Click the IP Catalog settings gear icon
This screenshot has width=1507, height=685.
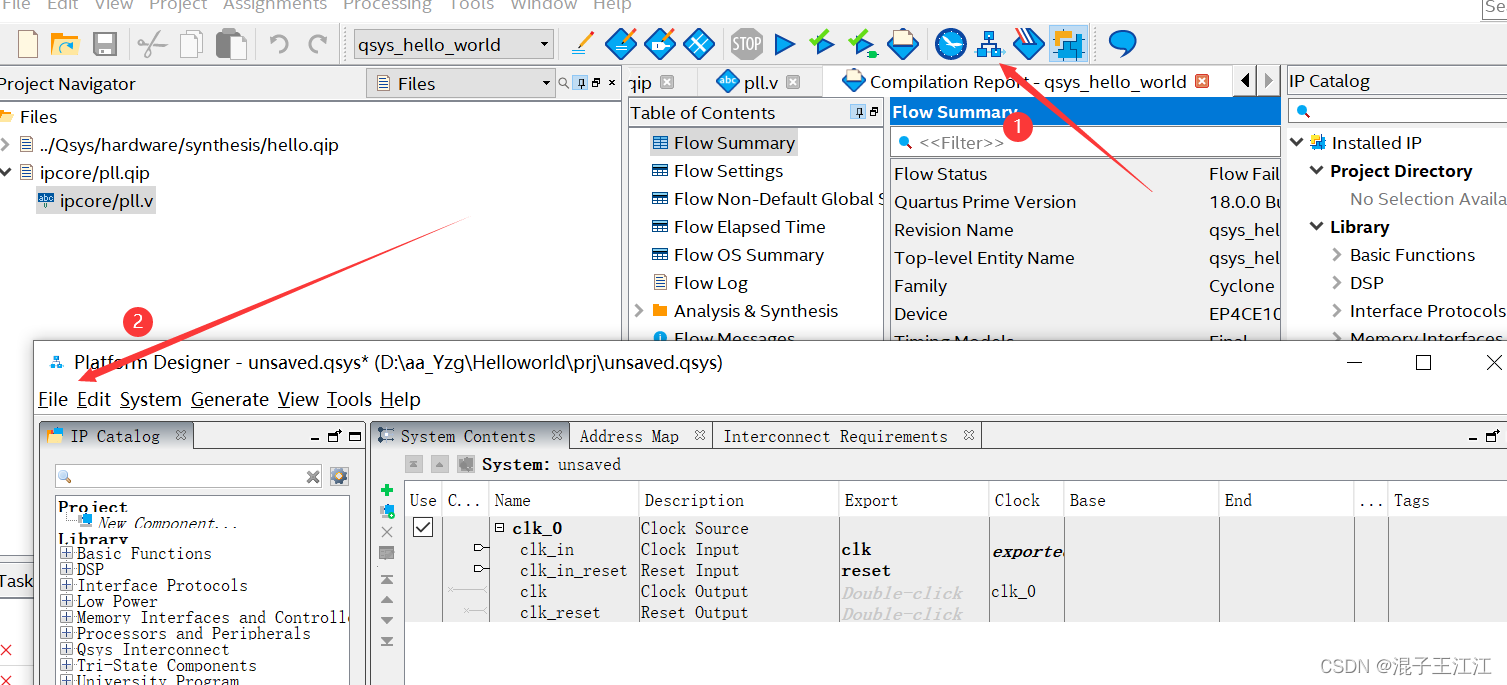click(x=339, y=477)
